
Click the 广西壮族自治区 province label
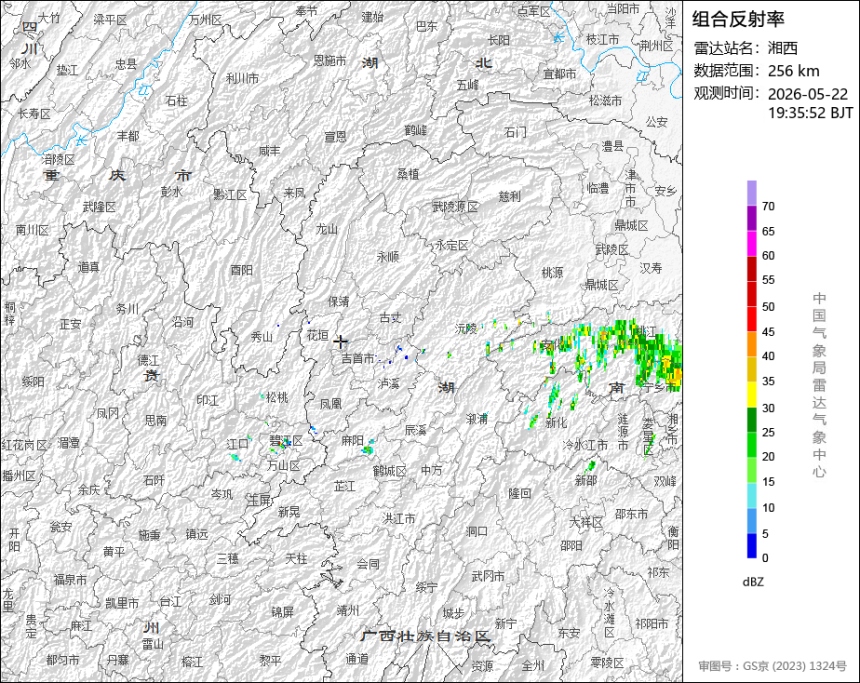[425, 636]
